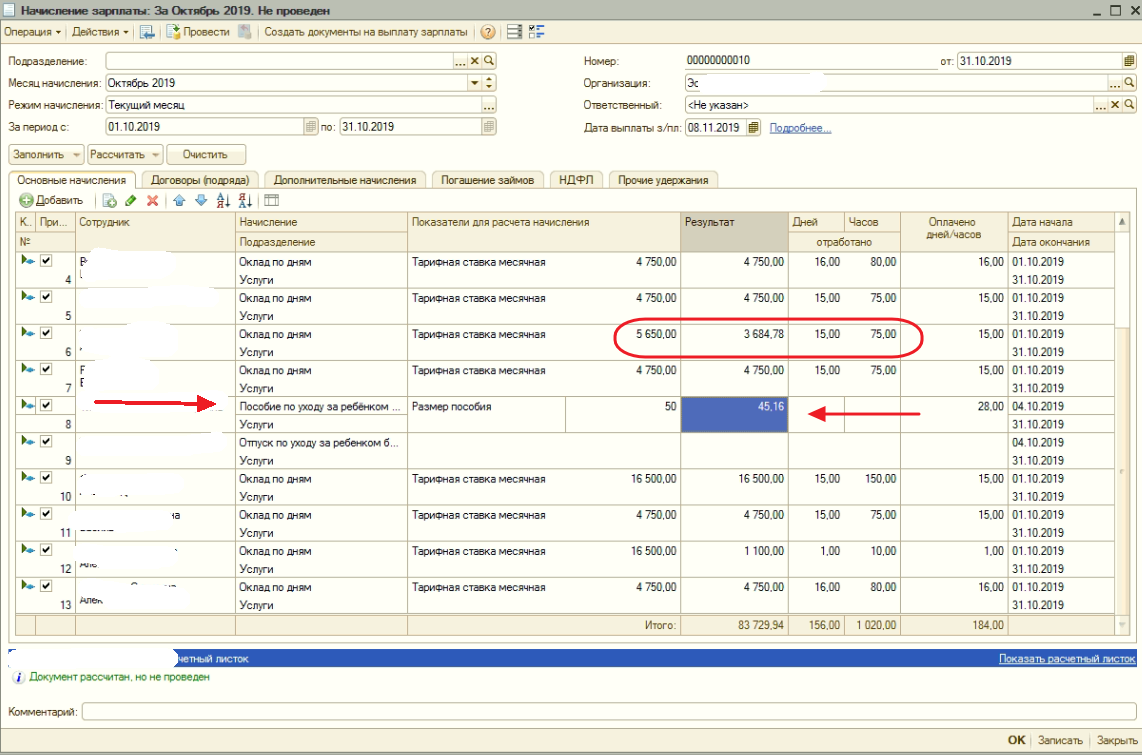1142x755 pixels.
Task: Toggle the checkbox in row 12
Action: (45, 549)
